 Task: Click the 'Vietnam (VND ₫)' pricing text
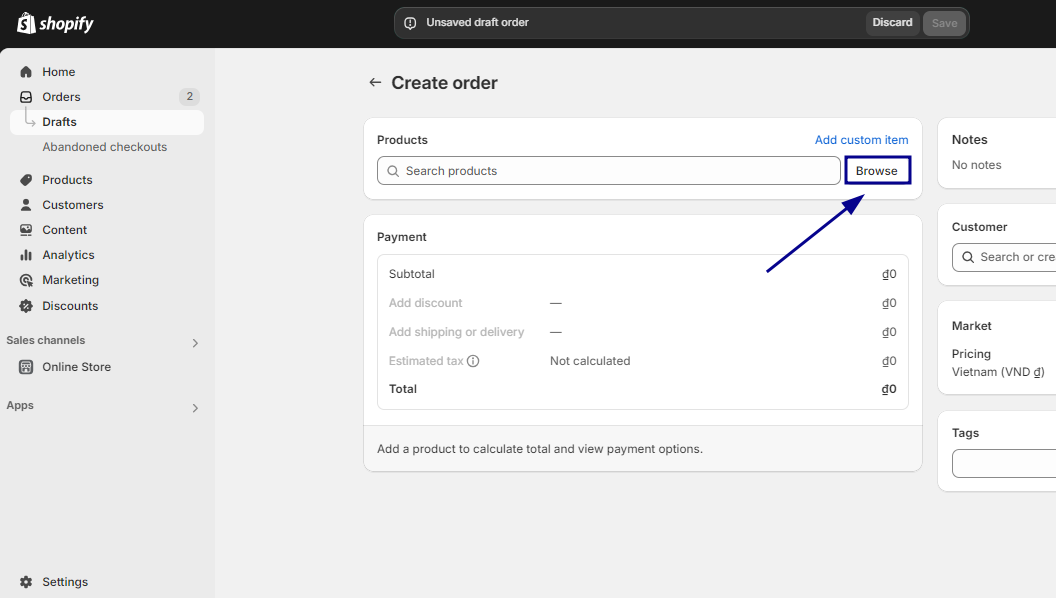(998, 372)
